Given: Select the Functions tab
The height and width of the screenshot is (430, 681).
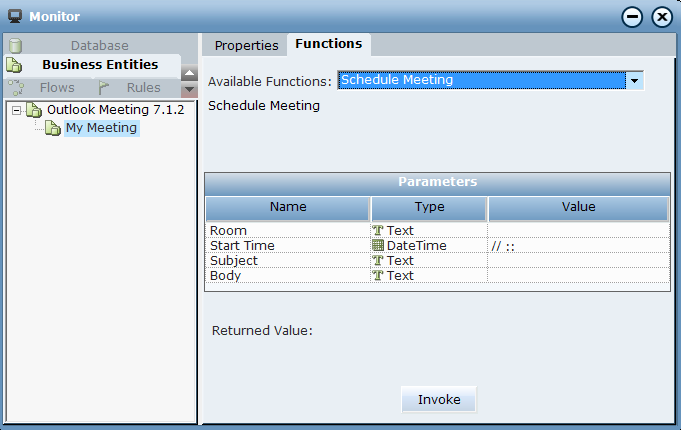Looking at the screenshot, I should [x=328, y=44].
